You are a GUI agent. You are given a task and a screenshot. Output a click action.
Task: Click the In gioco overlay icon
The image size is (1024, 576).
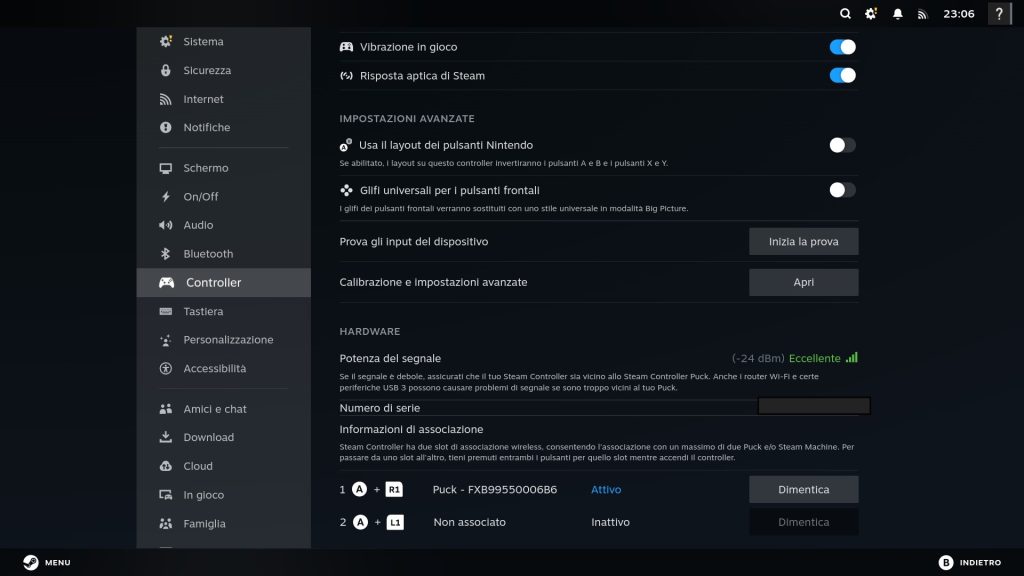(x=166, y=495)
